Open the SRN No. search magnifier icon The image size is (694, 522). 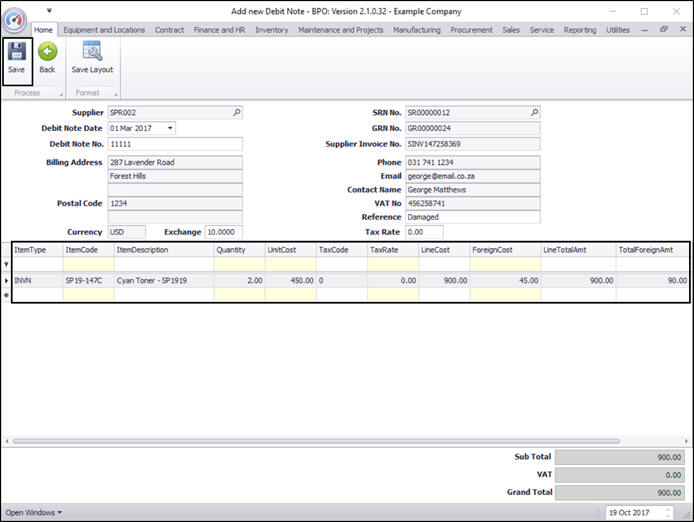(534, 112)
